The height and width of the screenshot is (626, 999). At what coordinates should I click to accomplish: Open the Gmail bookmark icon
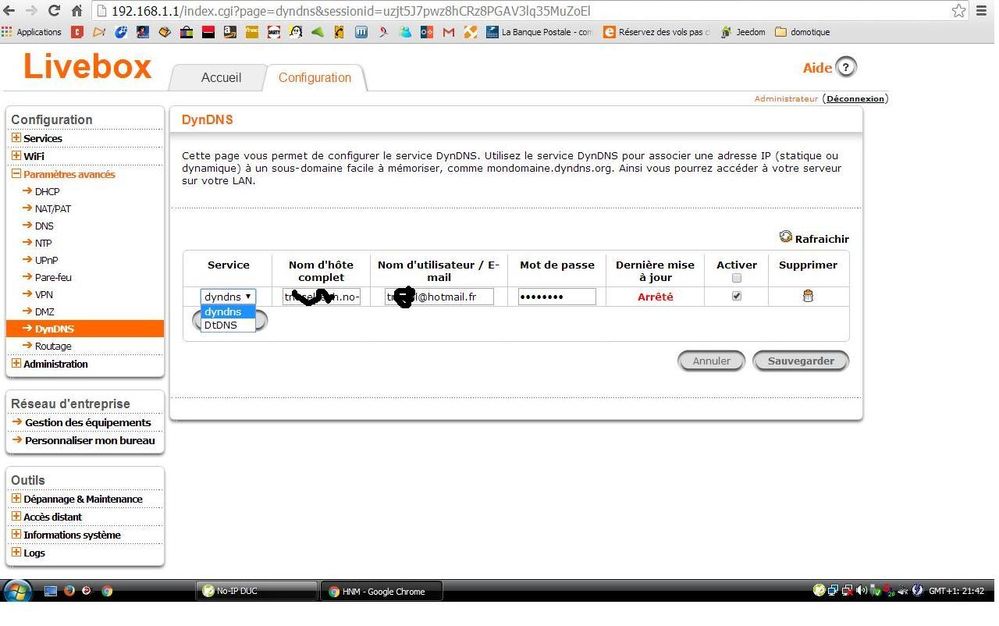(449, 32)
